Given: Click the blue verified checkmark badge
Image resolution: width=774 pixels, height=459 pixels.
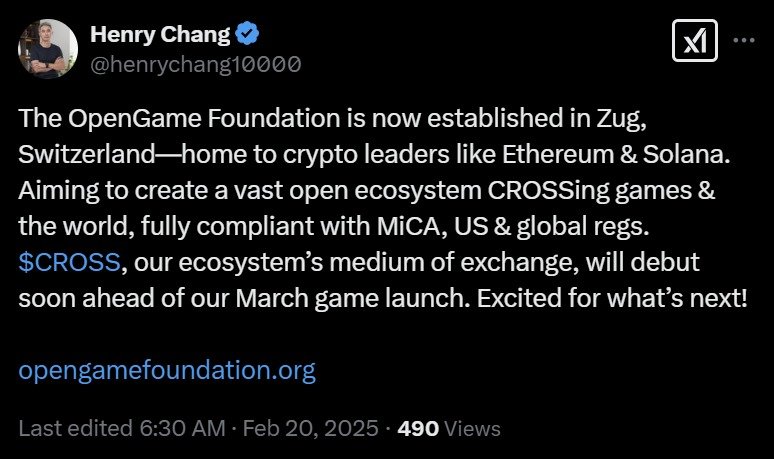Looking at the screenshot, I should click(x=247, y=34).
